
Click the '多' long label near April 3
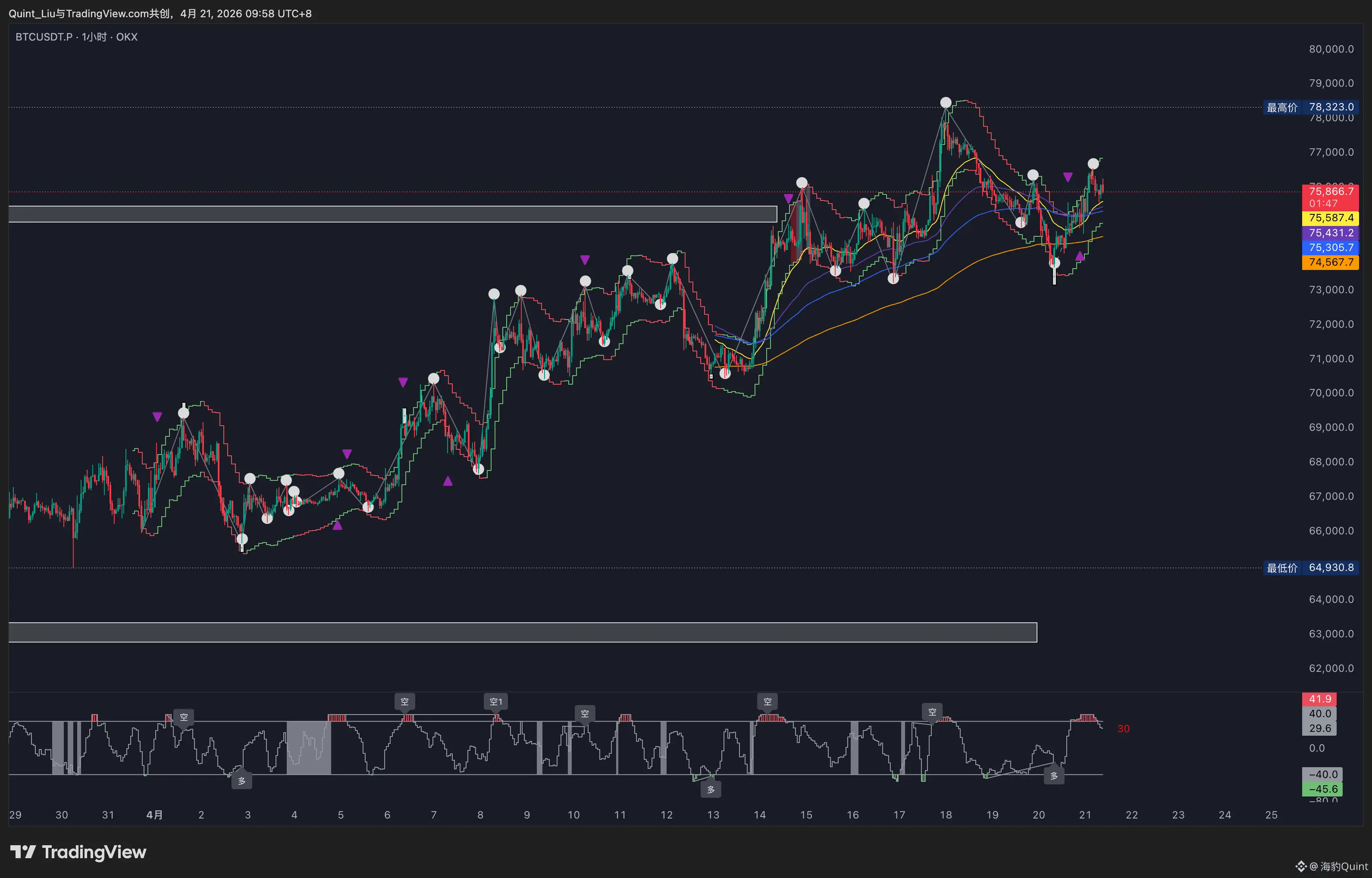(x=242, y=781)
